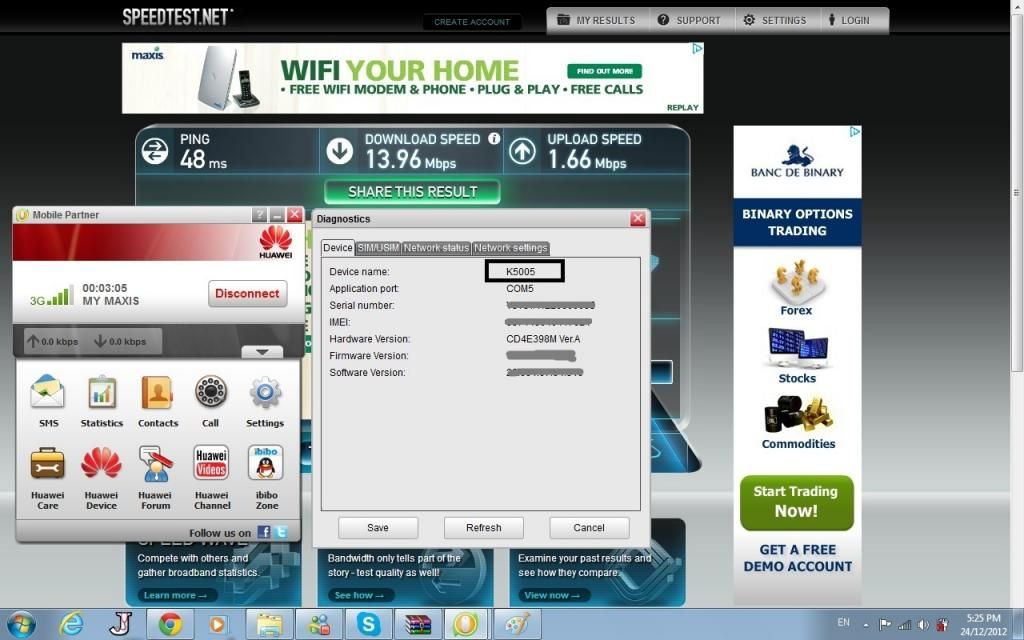The image size is (1024, 640).
Task: Open the Network settings tab
Action: click(510, 248)
